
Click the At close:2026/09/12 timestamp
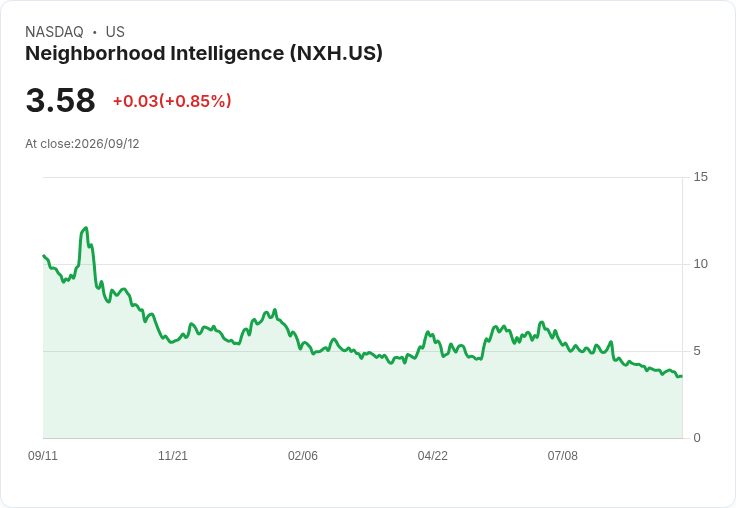(82, 144)
